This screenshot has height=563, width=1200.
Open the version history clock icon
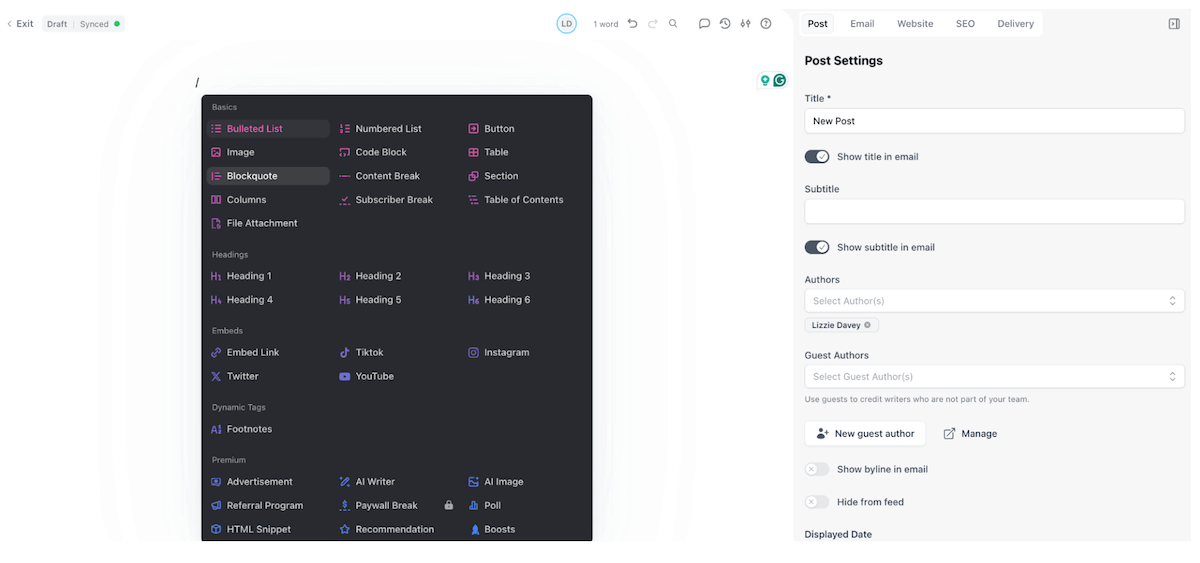(x=725, y=24)
